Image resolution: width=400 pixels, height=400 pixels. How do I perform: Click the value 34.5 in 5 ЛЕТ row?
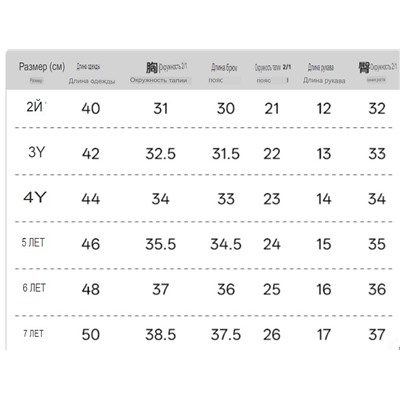226,244
